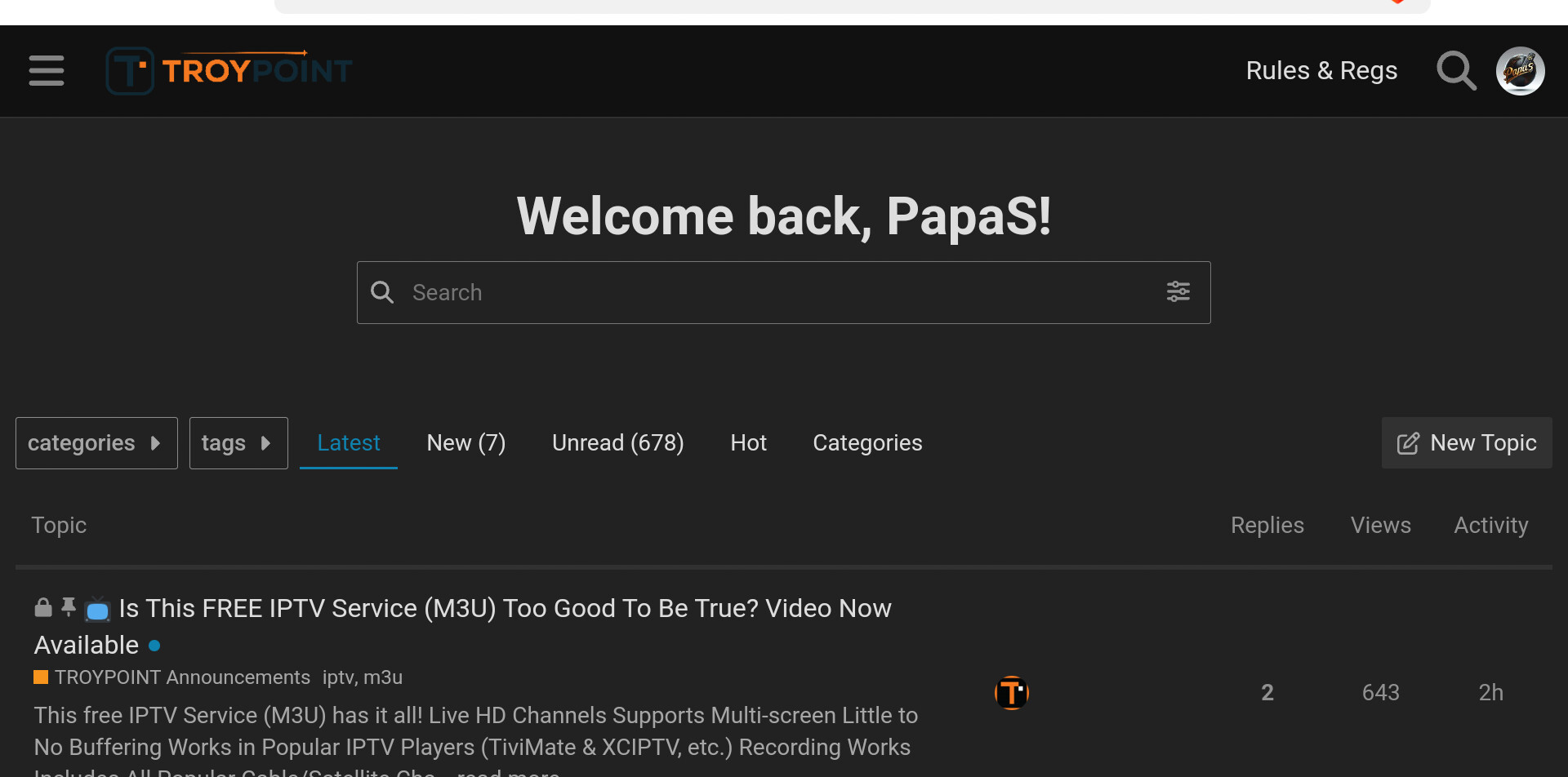Click the magnifier icon inside search box
The height and width of the screenshot is (777, 1568).
(382, 292)
